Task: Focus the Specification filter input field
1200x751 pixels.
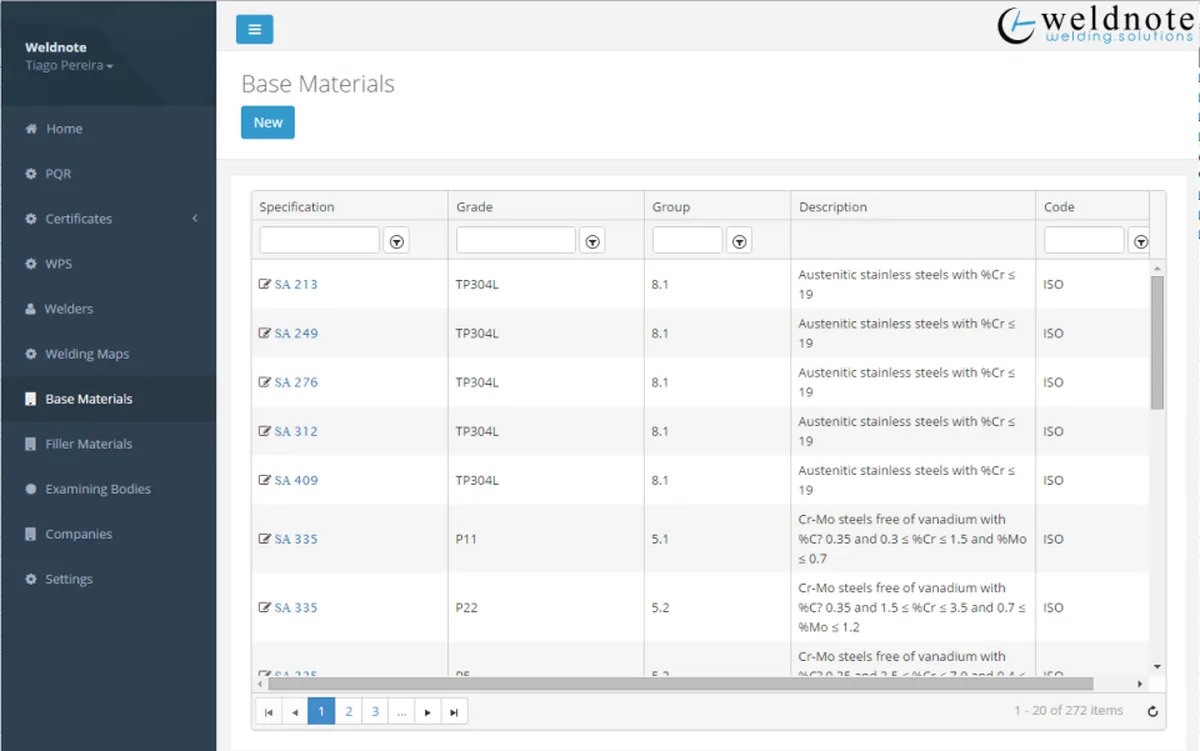Action: click(x=320, y=240)
